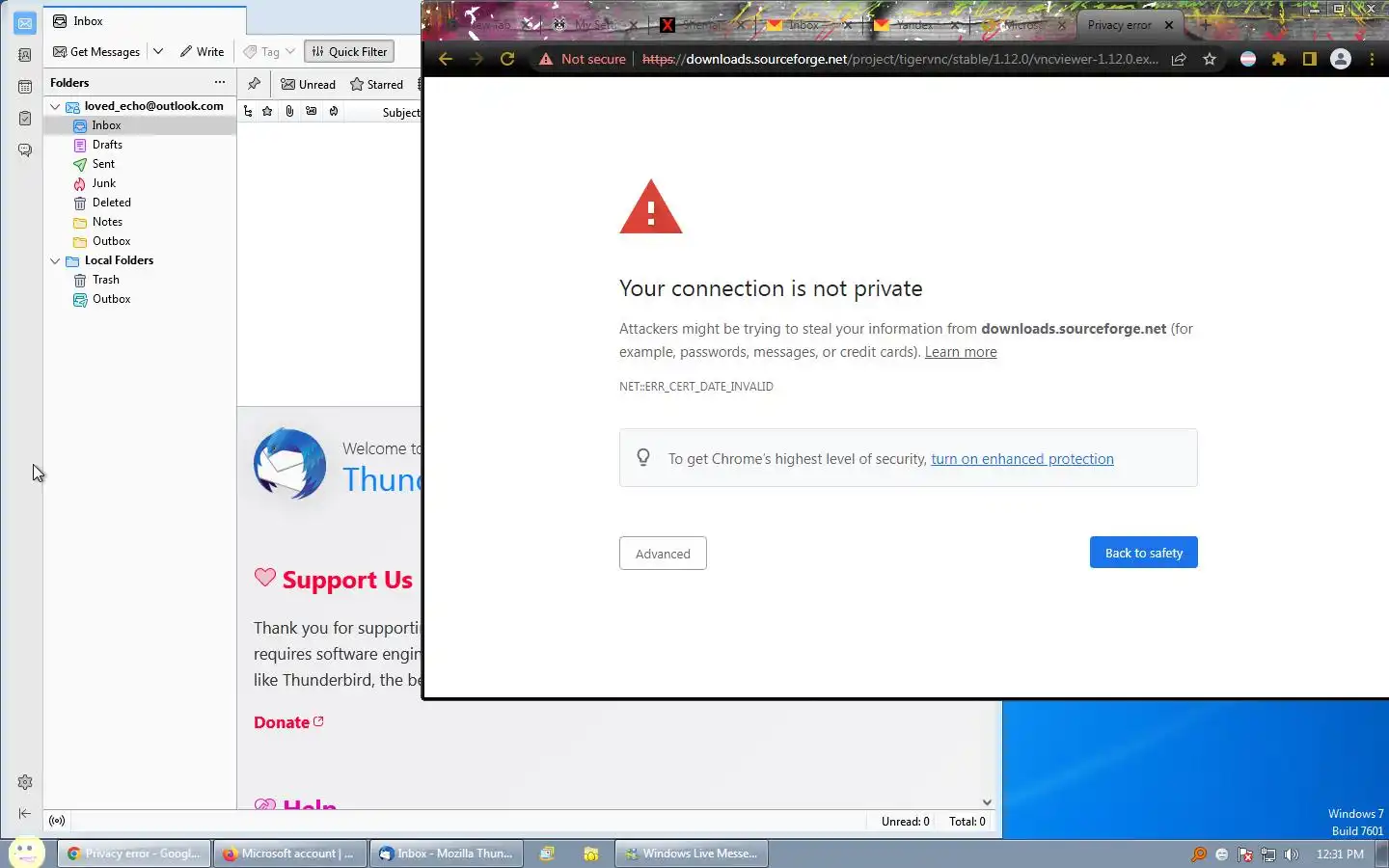
Task: Click the thread column header icon
Action: [x=248, y=112]
